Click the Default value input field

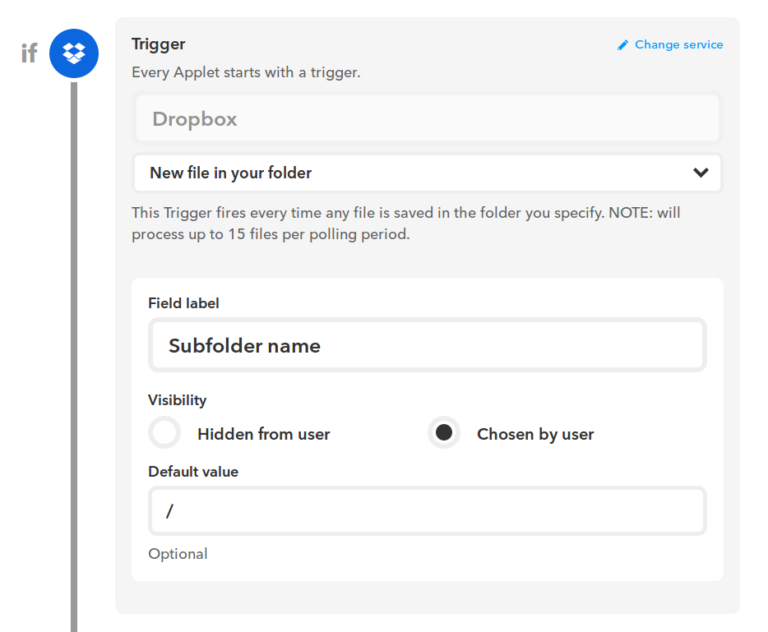[x=427, y=511]
